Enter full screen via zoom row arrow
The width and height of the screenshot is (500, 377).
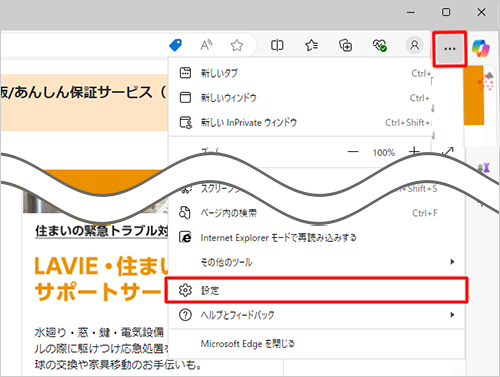pos(448,151)
